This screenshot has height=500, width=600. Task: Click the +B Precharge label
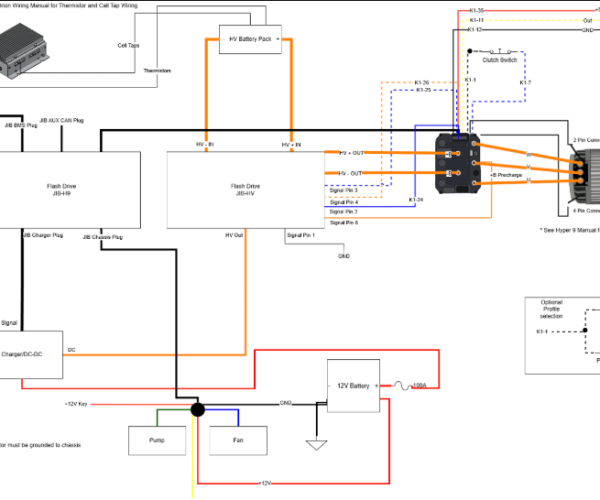[x=507, y=174]
